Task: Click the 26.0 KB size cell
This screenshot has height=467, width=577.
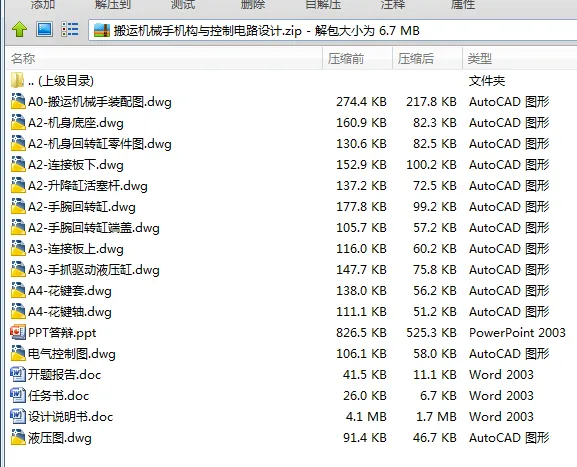Action: 365,395
